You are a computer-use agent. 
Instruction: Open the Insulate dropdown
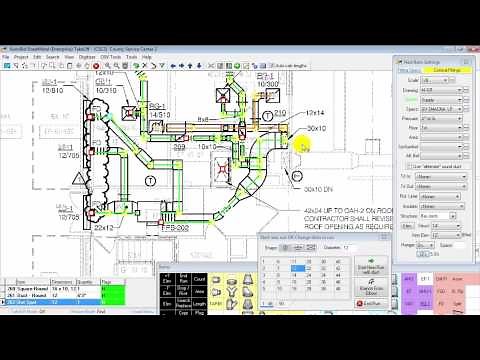click(442, 206)
